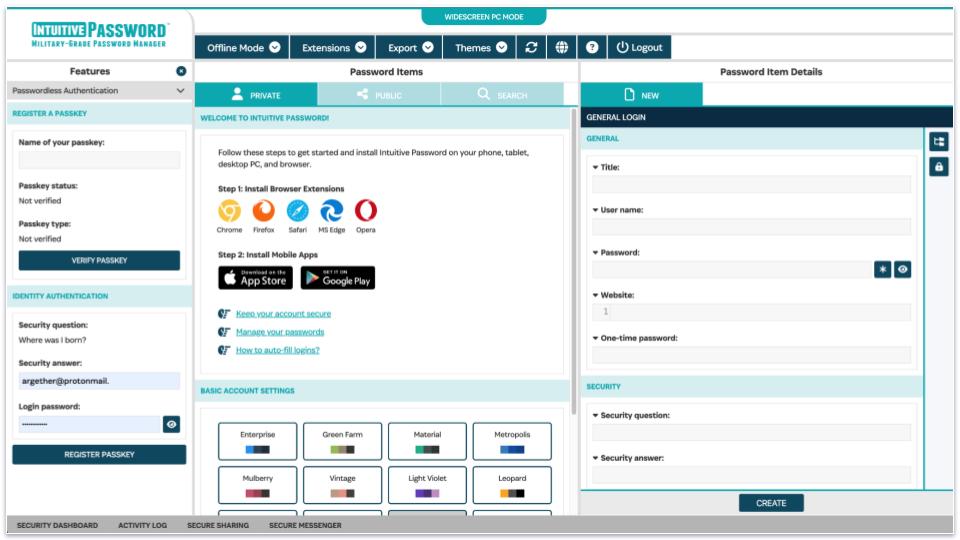Viewport: 960px width, 540px height.
Task: Click the sync refresh icon in toolbar
Action: pyautogui.click(x=531, y=47)
